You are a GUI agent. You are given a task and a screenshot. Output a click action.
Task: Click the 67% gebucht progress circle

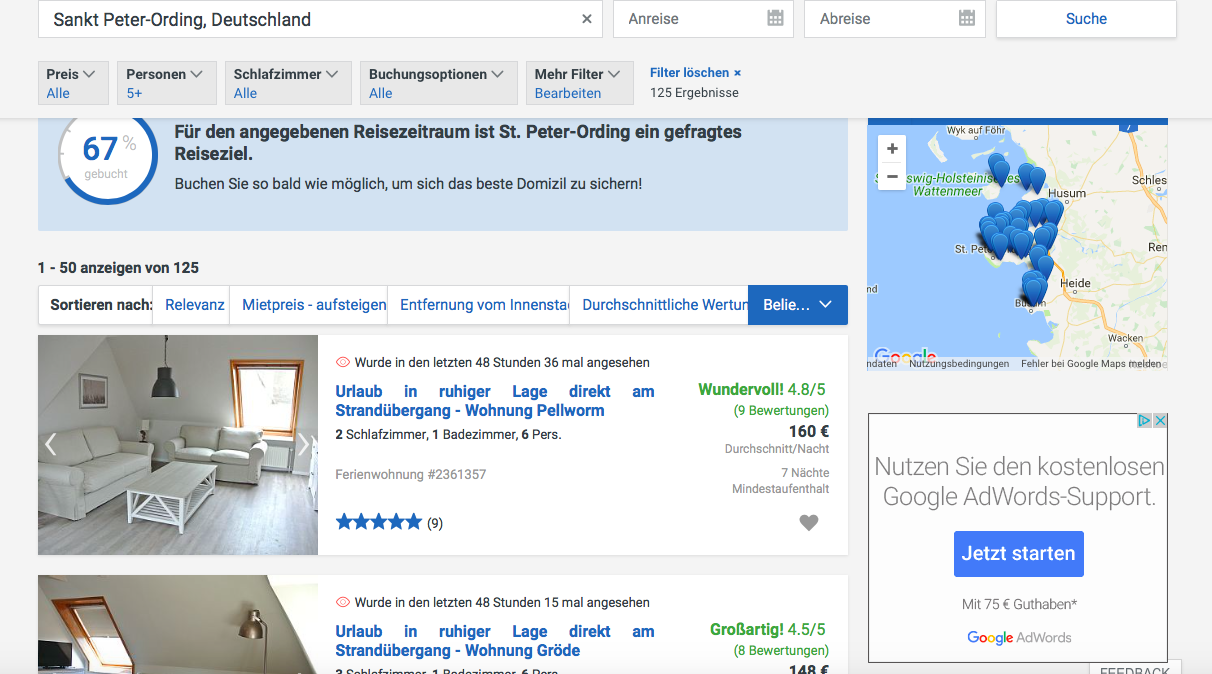(x=108, y=155)
